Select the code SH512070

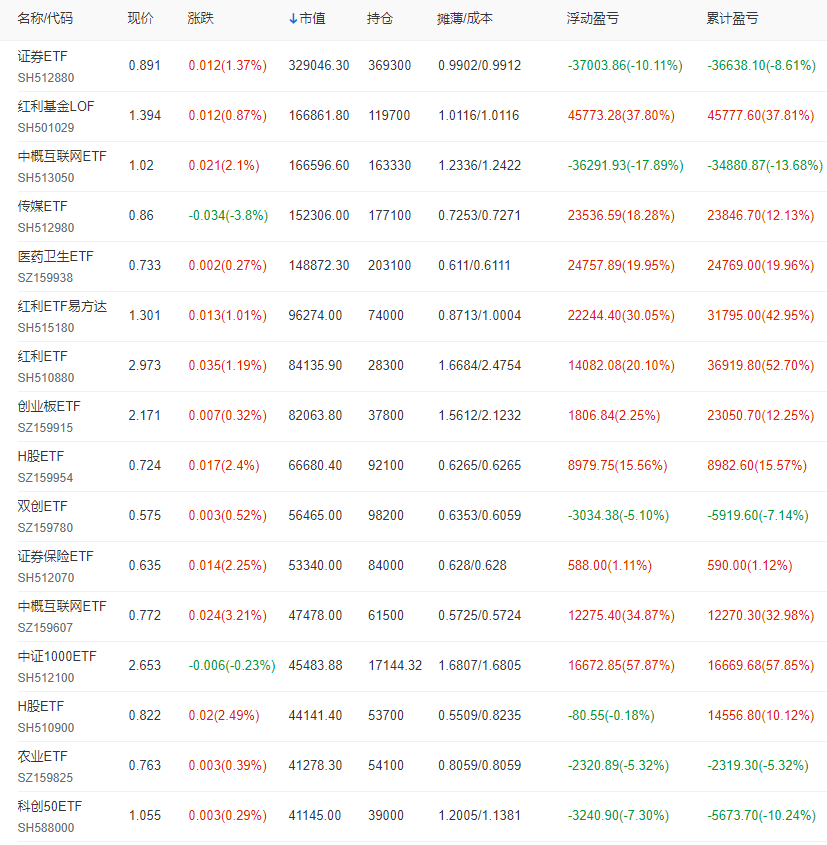[x=46, y=578]
